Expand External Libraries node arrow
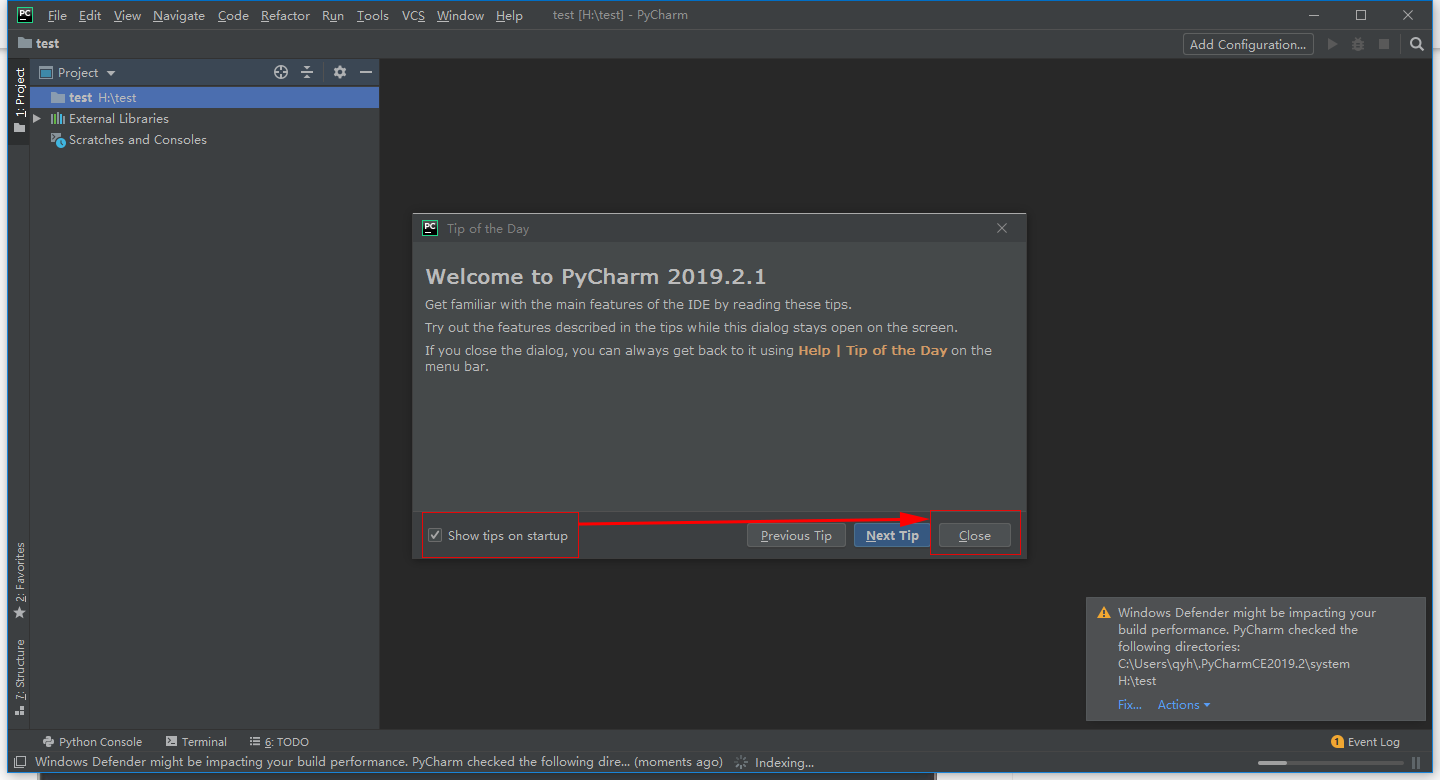 (x=37, y=118)
